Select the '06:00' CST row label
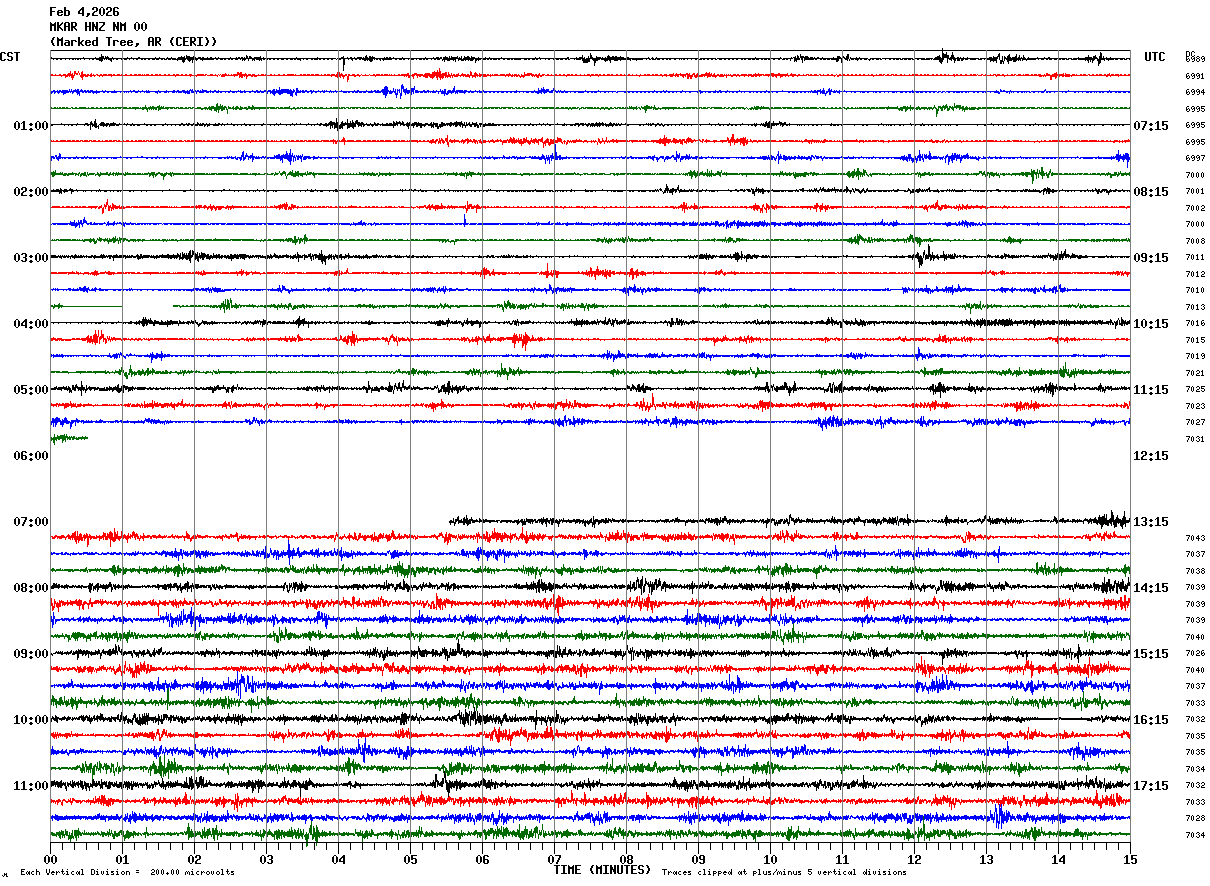 pyautogui.click(x=31, y=456)
